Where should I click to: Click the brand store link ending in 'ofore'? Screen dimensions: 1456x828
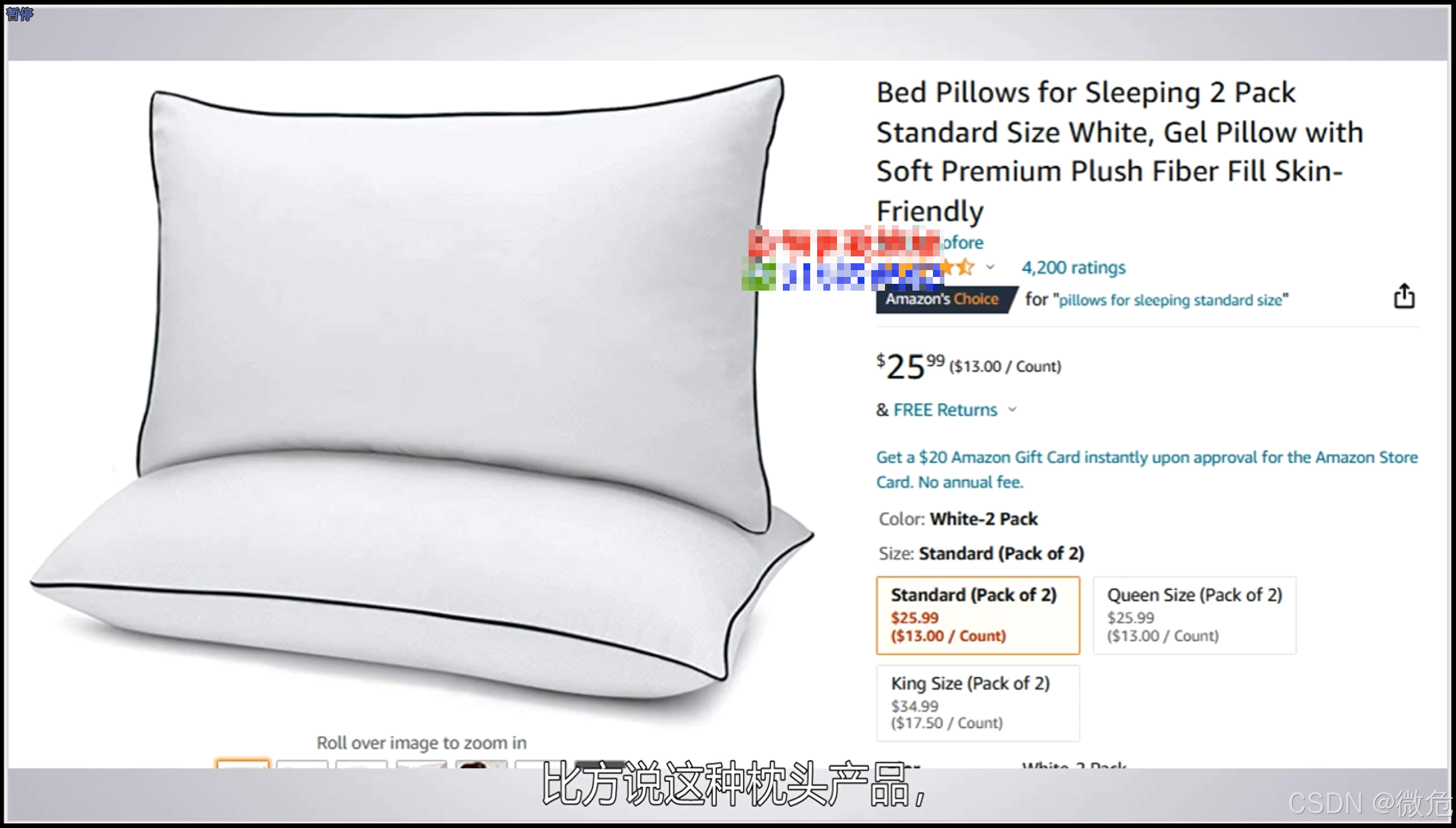click(x=962, y=243)
